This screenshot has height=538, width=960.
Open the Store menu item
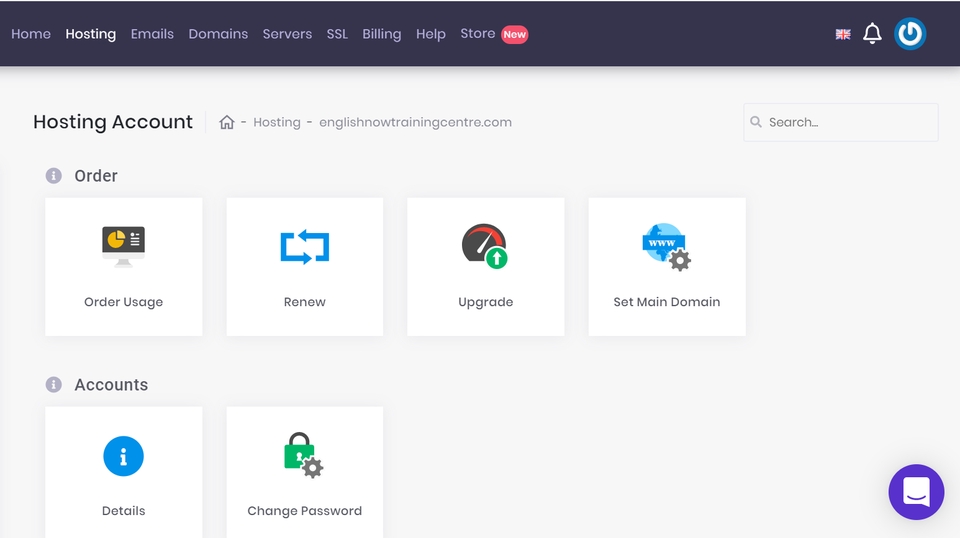coord(478,34)
